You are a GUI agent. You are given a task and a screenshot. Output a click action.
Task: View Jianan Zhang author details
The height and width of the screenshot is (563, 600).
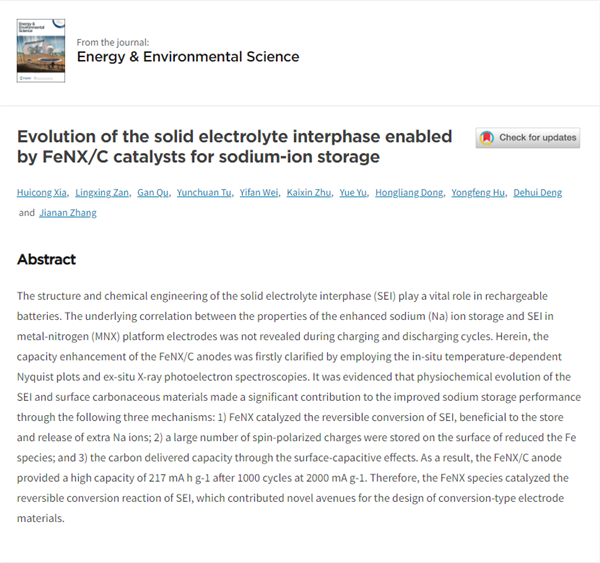[x=69, y=212]
